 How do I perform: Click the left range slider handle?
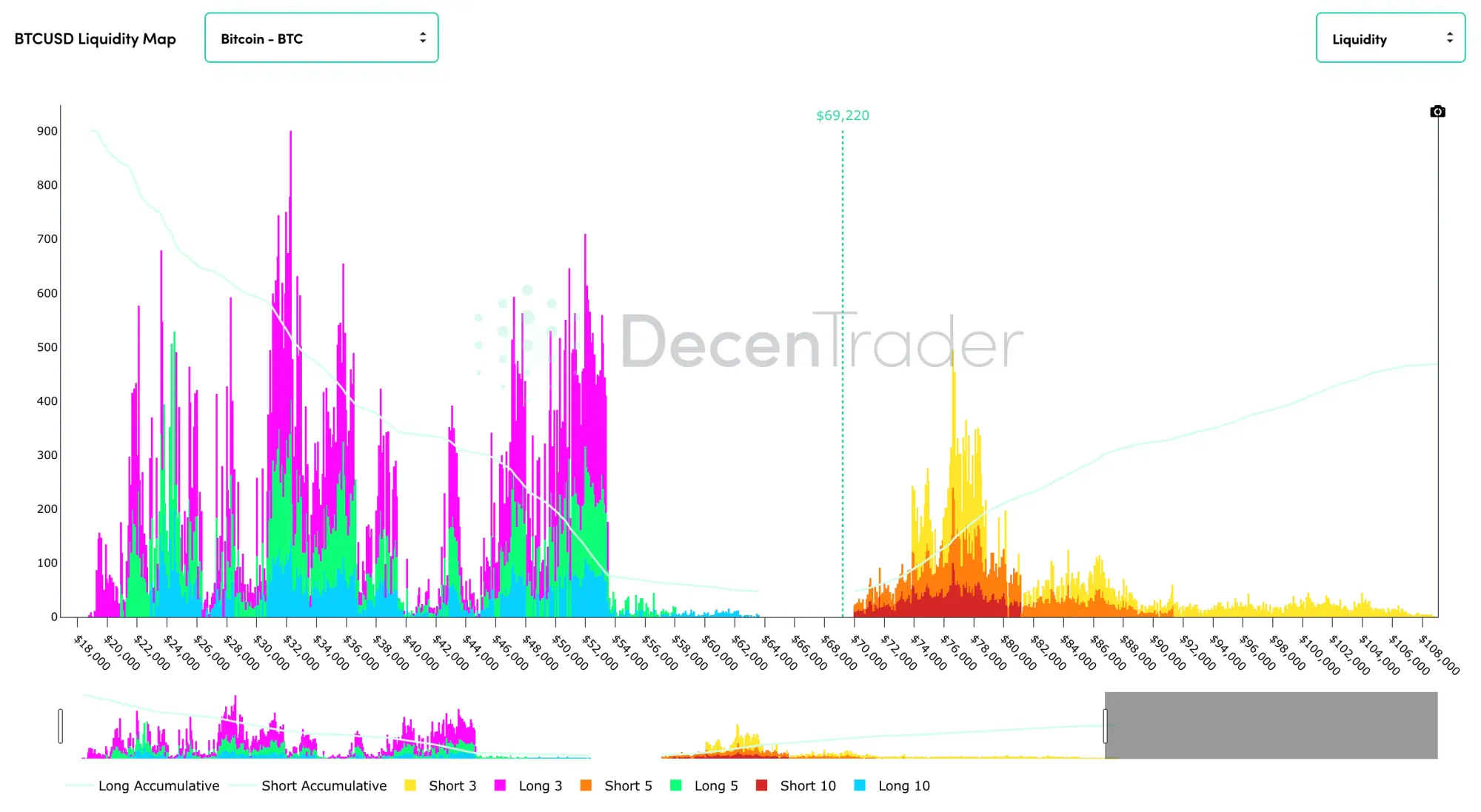pos(60,726)
